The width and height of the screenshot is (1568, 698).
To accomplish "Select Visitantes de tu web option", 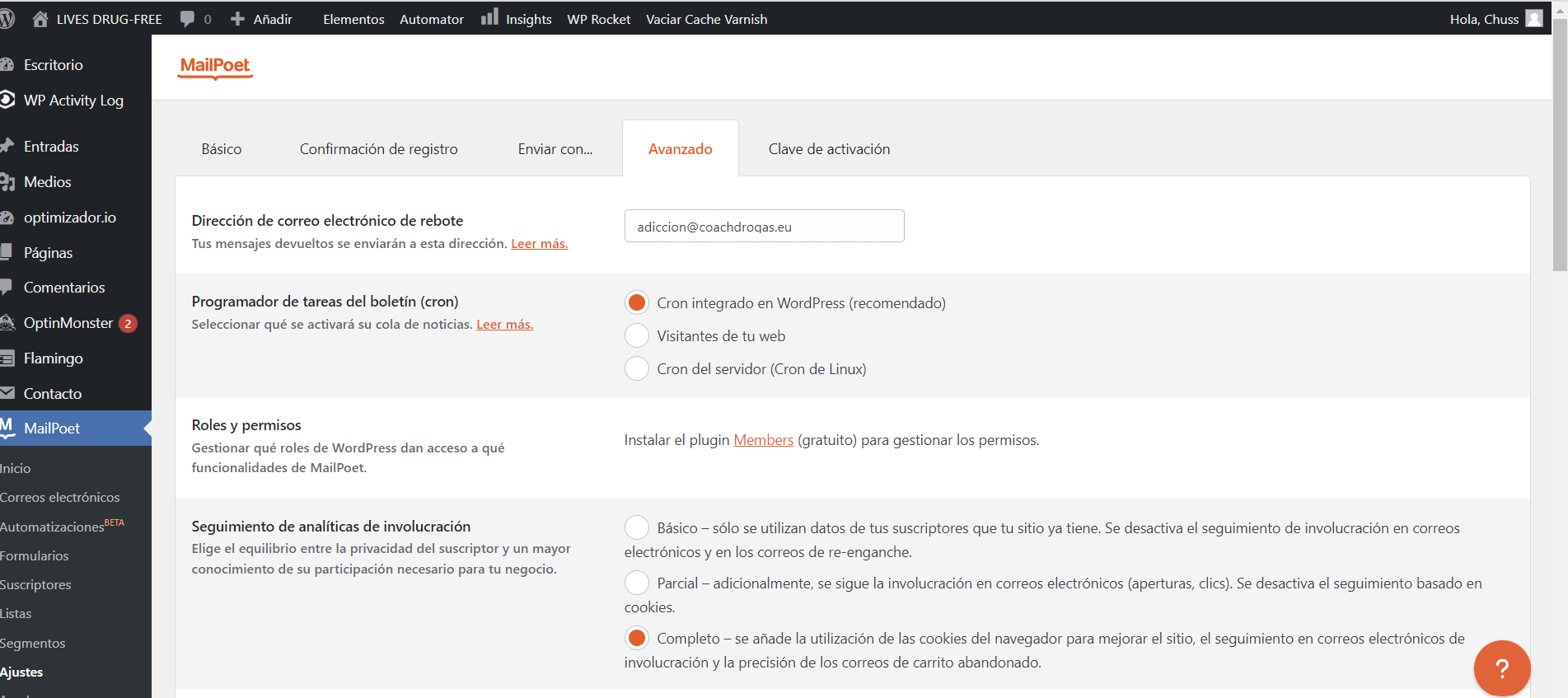I will 636,335.
